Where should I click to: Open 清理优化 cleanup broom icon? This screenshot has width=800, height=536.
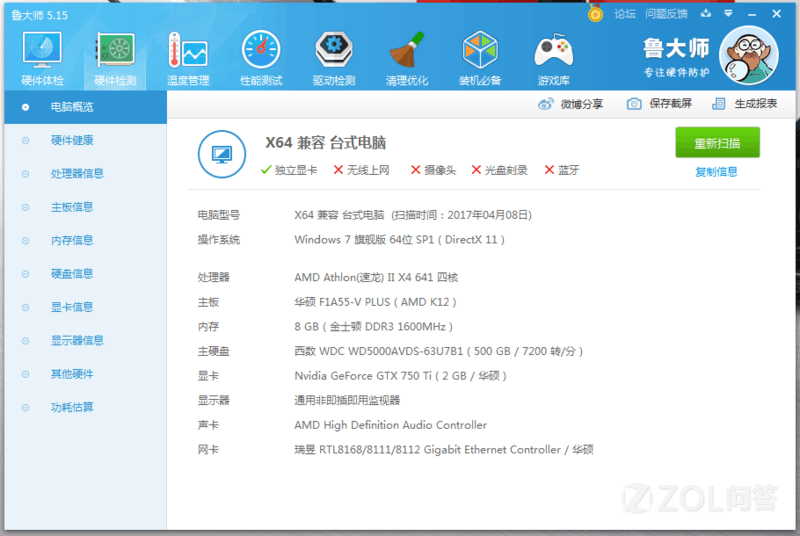407,58
